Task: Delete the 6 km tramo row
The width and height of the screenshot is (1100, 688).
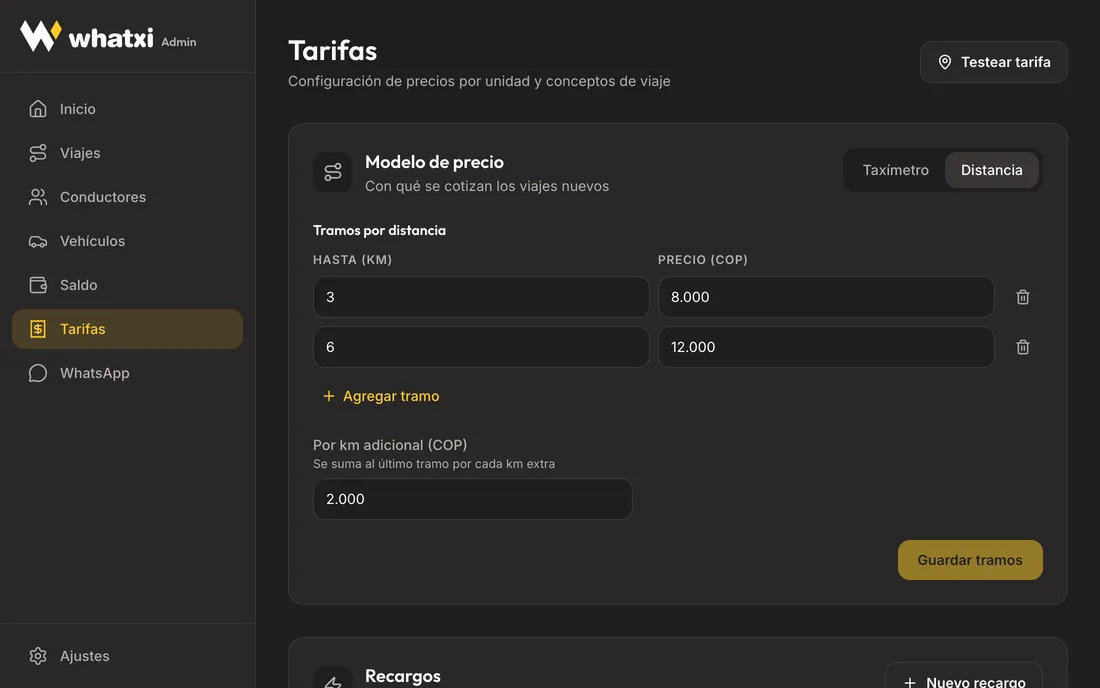Action: pos(1023,347)
